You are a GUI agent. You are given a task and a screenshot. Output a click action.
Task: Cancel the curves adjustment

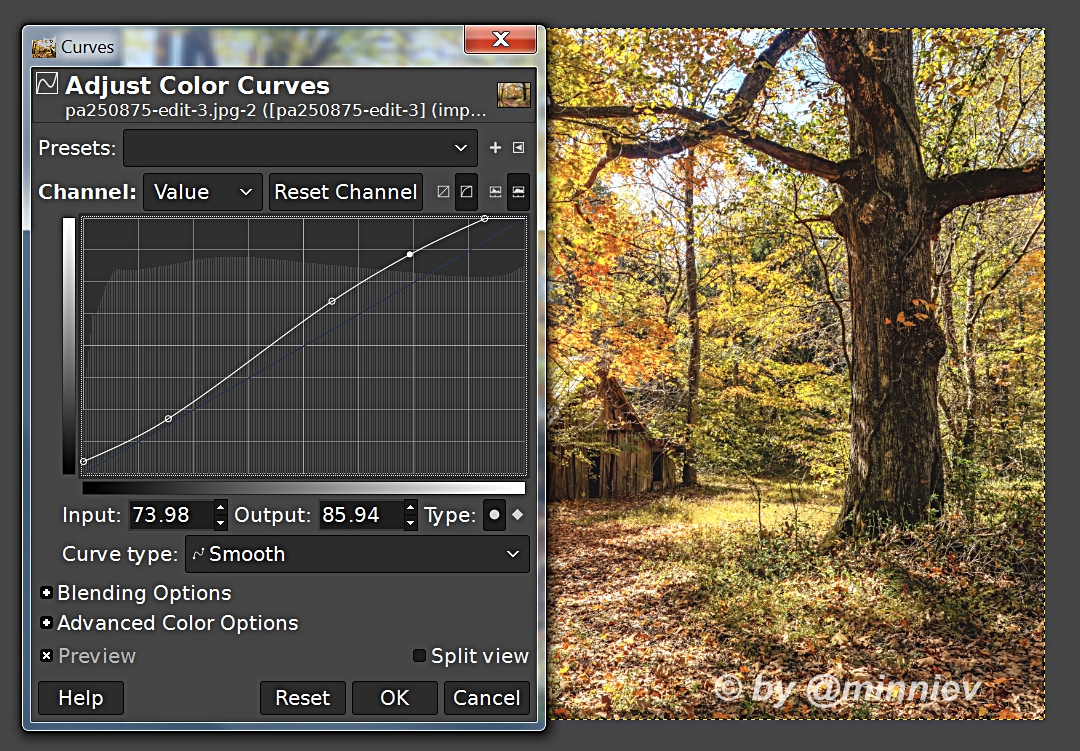[x=486, y=698]
